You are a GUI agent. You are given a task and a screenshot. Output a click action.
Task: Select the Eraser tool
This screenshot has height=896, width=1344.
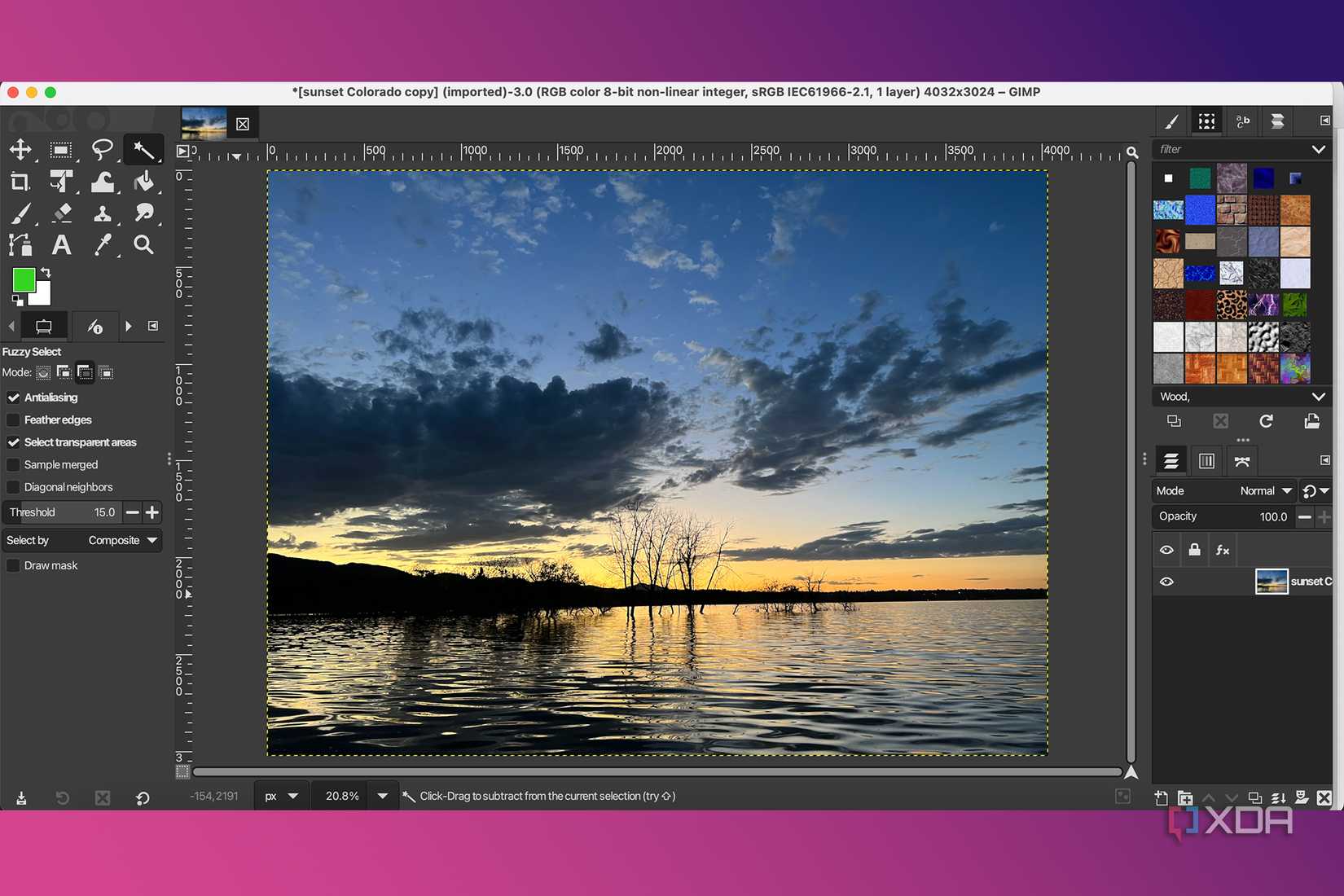[x=62, y=213]
